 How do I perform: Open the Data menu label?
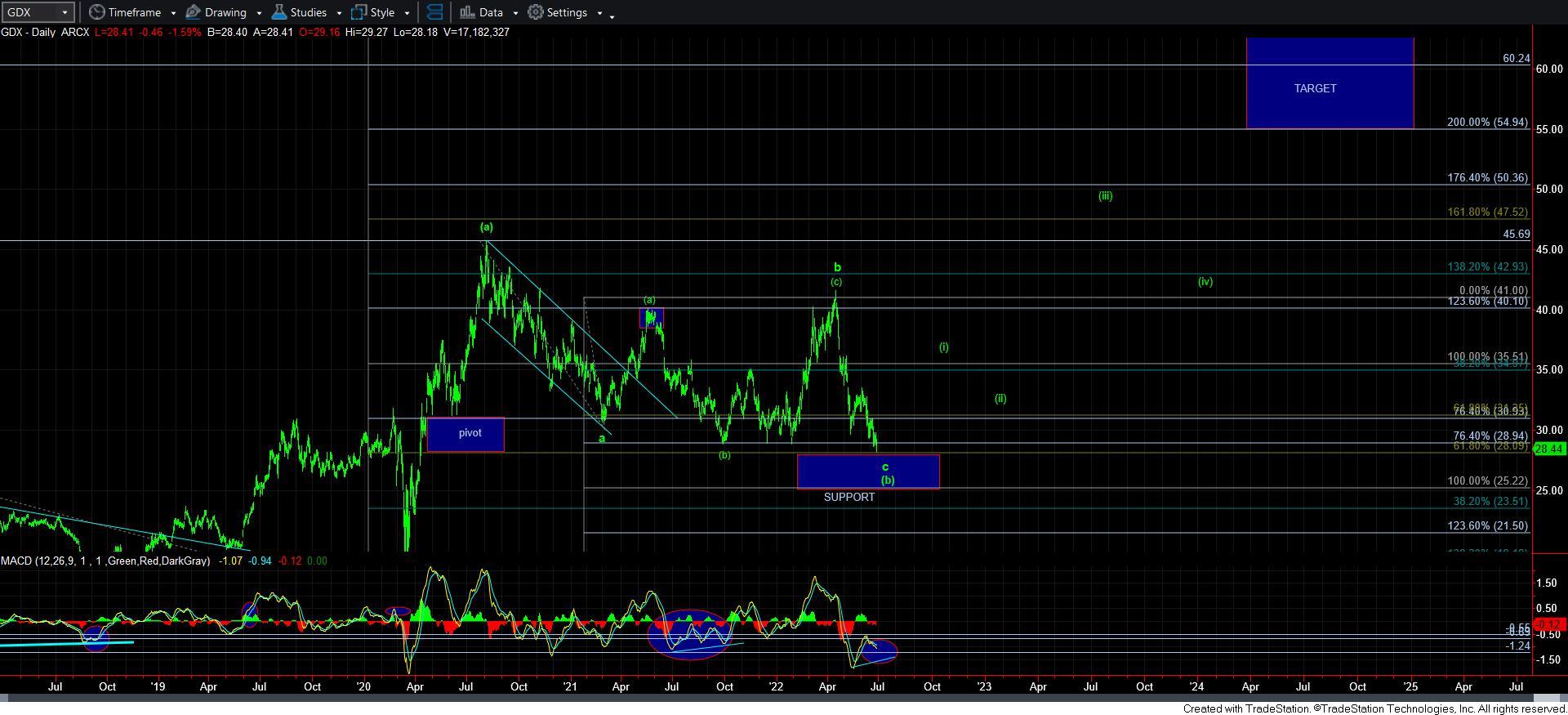pos(491,12)
